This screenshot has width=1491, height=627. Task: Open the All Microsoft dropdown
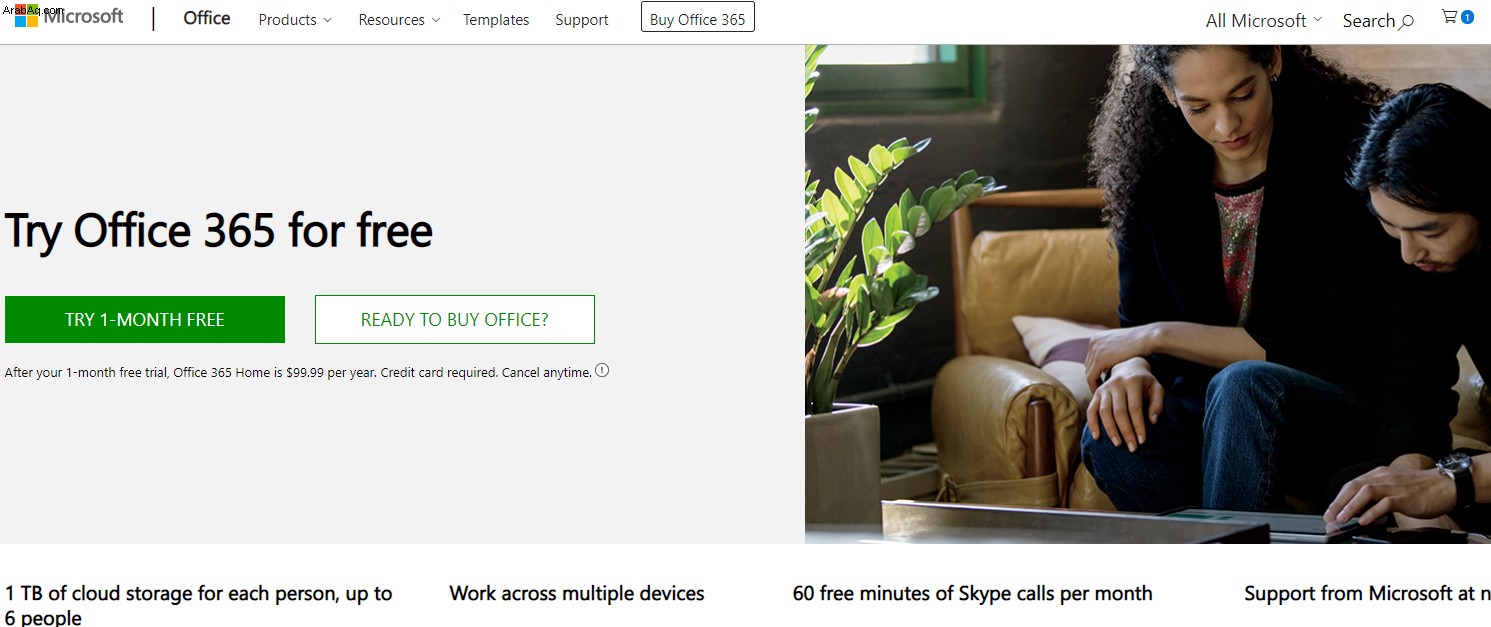click(1264, 20)
